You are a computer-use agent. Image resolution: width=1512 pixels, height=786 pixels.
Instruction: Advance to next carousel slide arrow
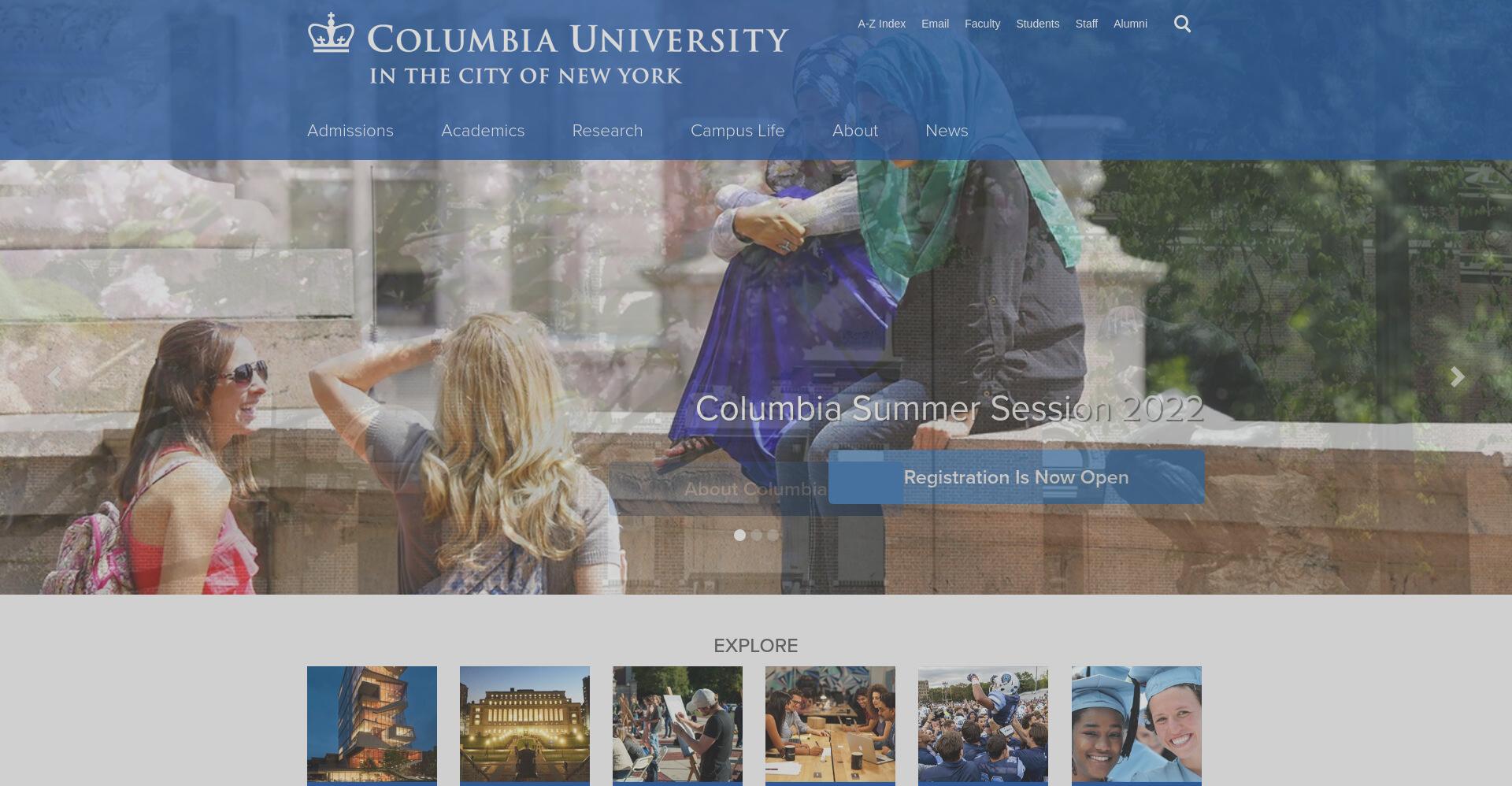pyautogui.click(x=1457, y=377)
